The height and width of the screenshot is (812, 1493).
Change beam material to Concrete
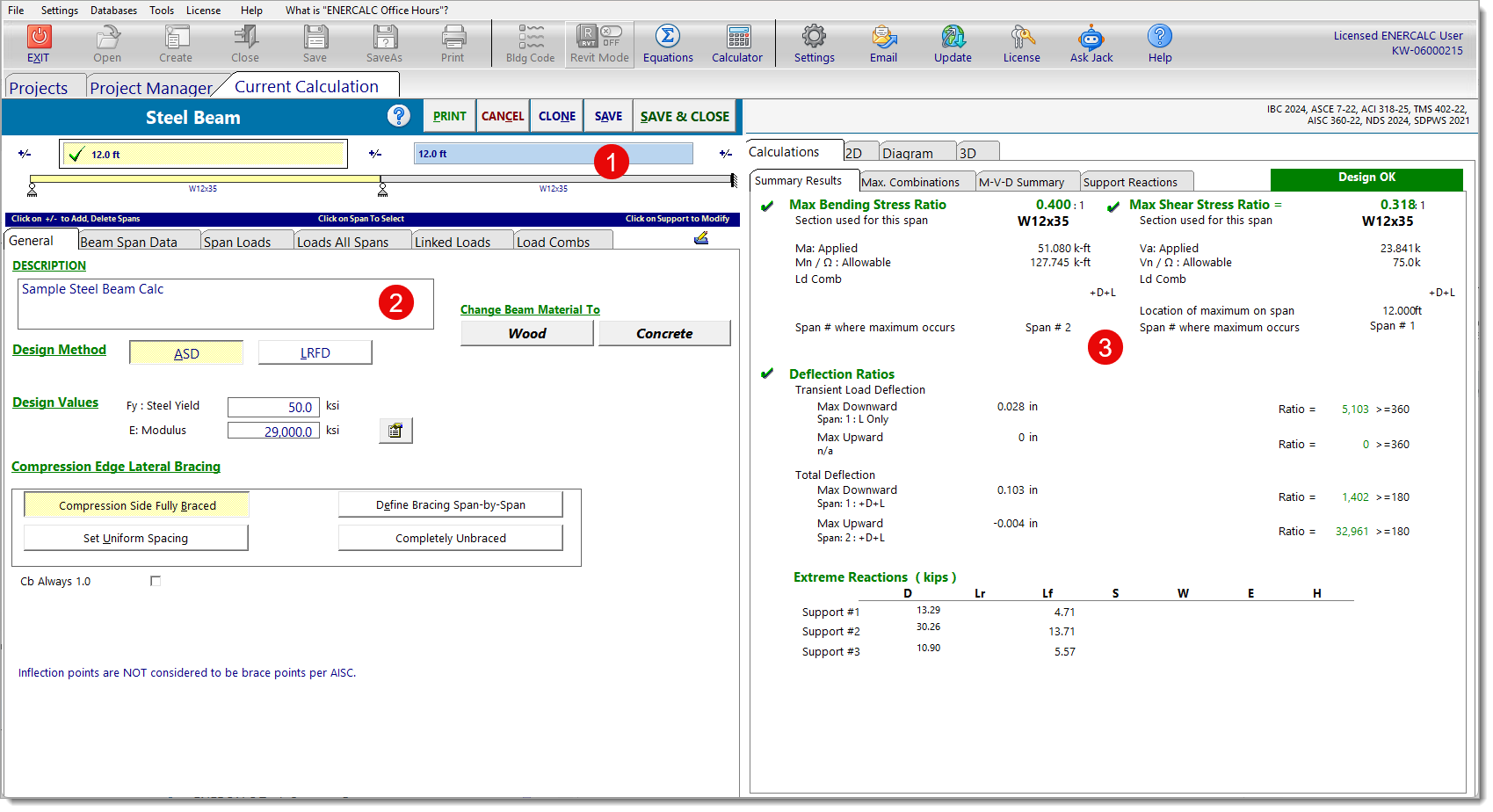click(x=664, y=333)
